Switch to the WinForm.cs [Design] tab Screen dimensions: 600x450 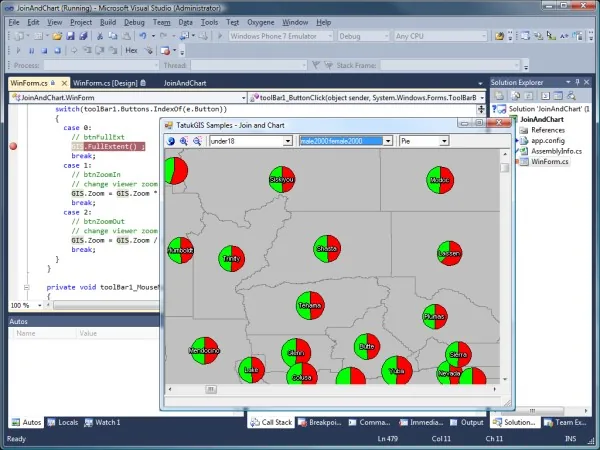click(109, 83)
